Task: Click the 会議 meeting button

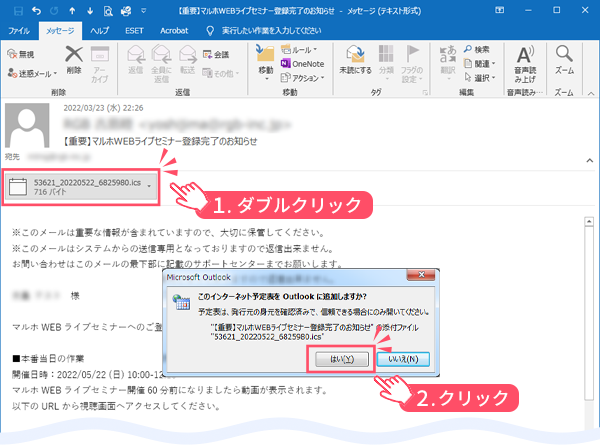Action: [216, 55]
